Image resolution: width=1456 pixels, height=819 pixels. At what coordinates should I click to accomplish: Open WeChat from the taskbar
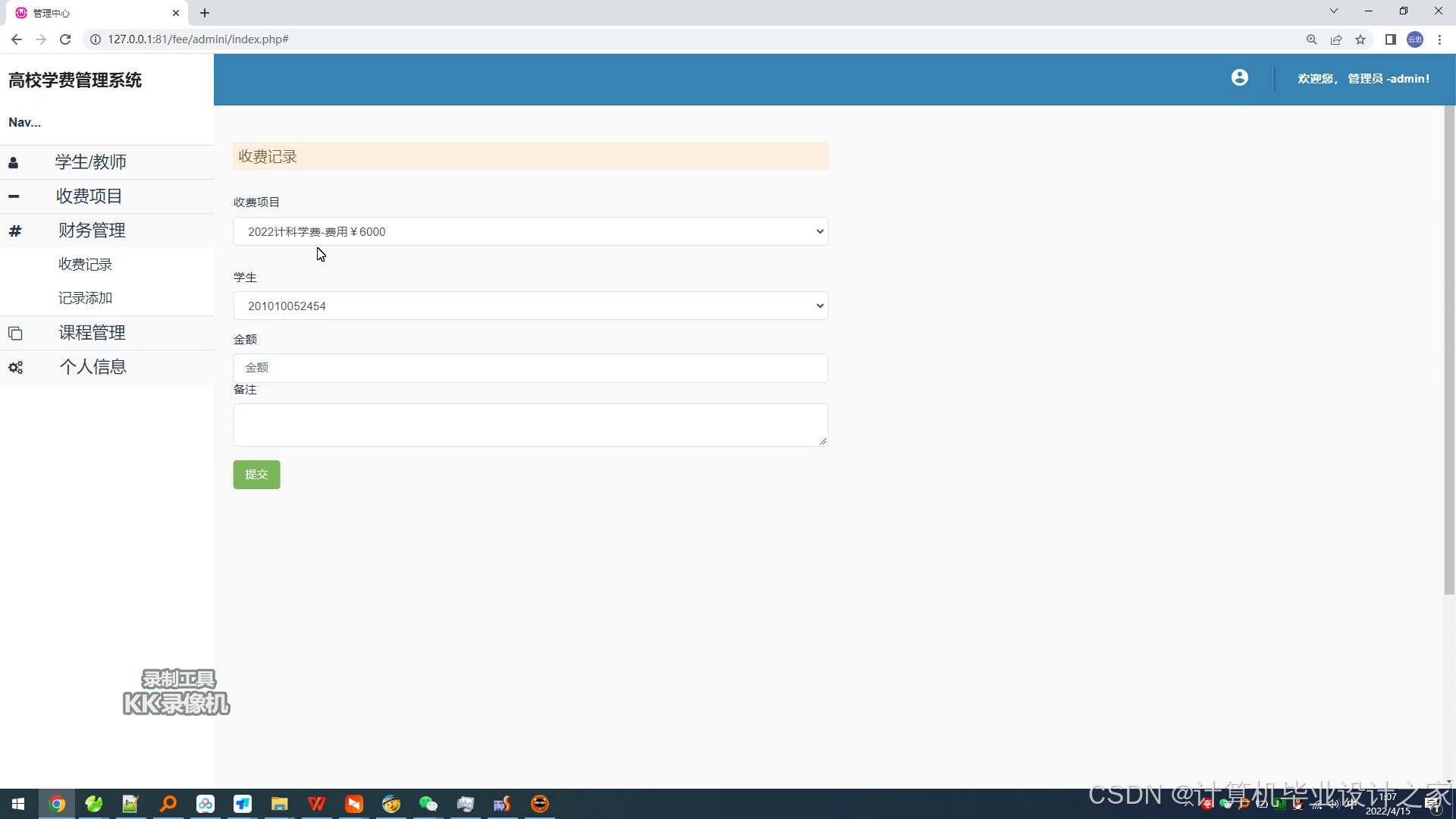coord(428,804)
